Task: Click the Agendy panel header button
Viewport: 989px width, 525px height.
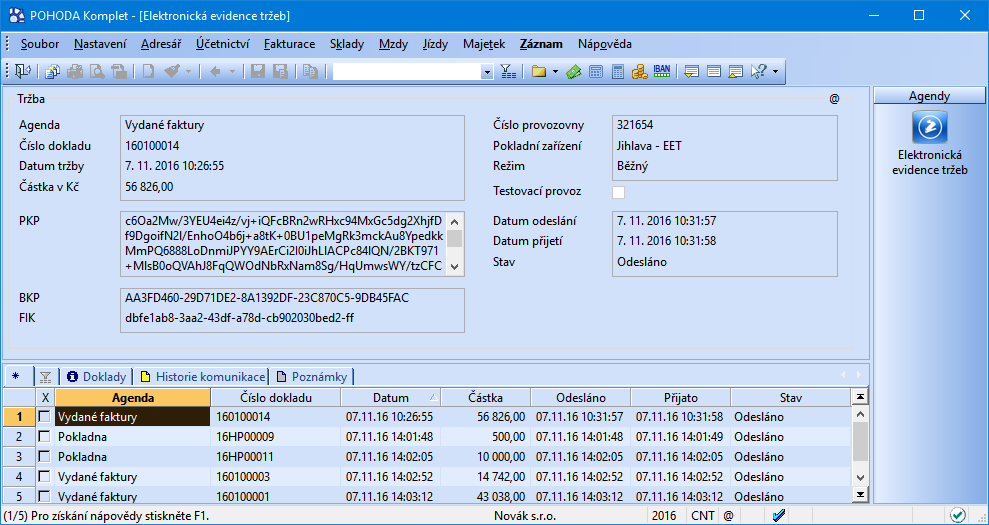Action: (929, 96)
